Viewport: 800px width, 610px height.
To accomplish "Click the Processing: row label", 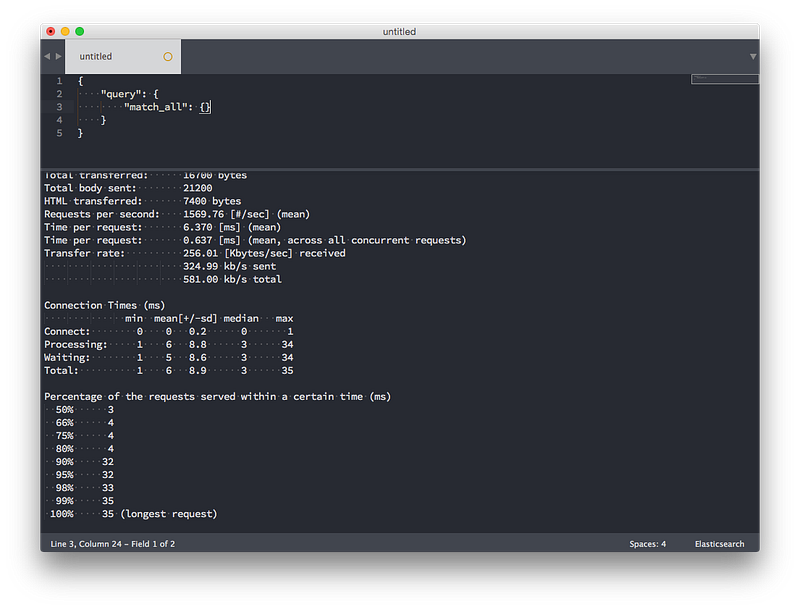I will 76,345.
